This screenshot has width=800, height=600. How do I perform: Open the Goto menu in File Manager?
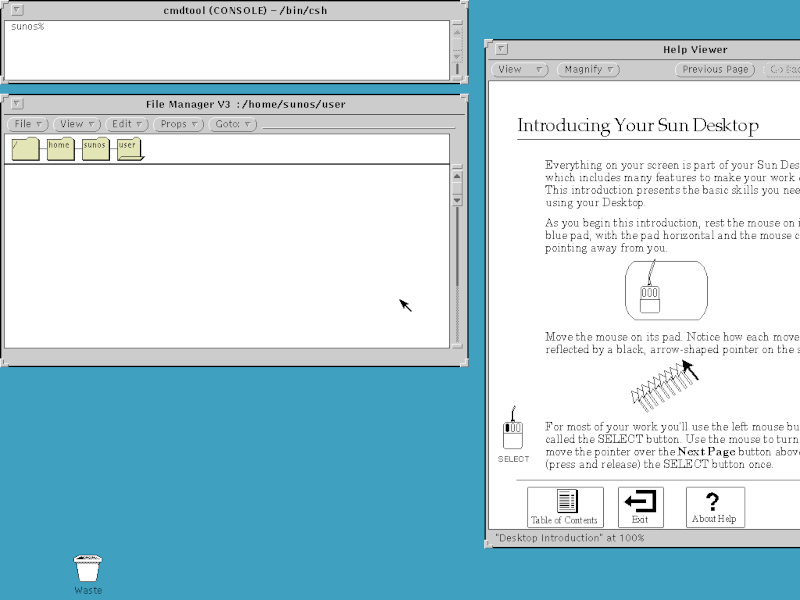point(234,124)
